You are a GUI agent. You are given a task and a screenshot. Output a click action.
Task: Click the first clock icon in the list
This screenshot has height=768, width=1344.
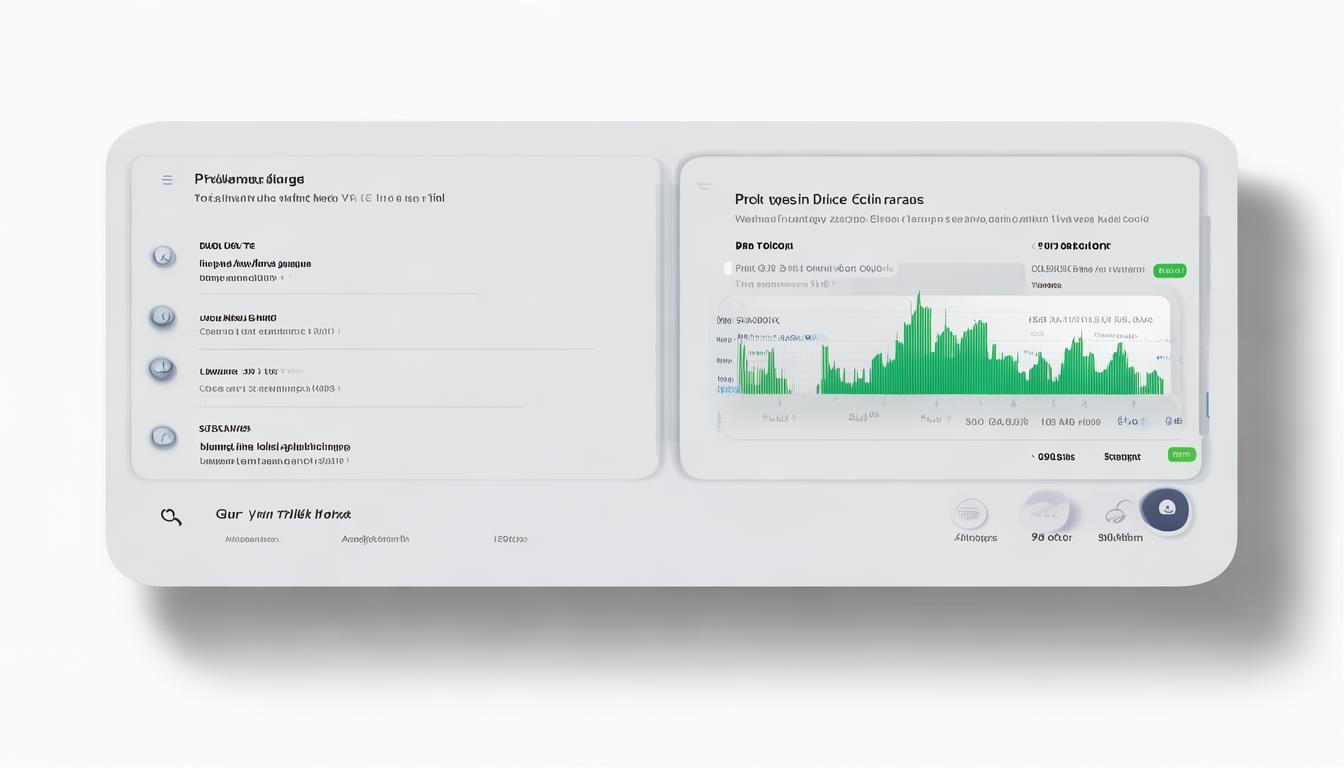(163, 257)
